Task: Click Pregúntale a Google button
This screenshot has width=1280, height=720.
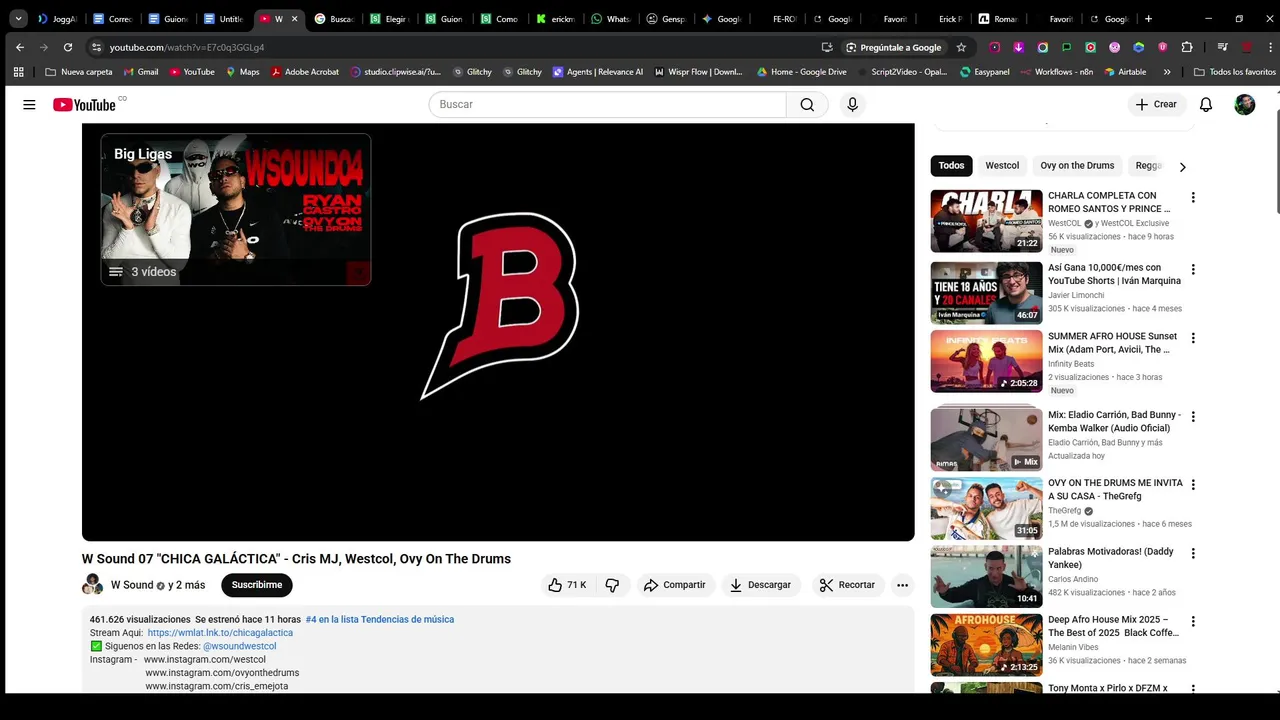Action: tap(893, 47)
